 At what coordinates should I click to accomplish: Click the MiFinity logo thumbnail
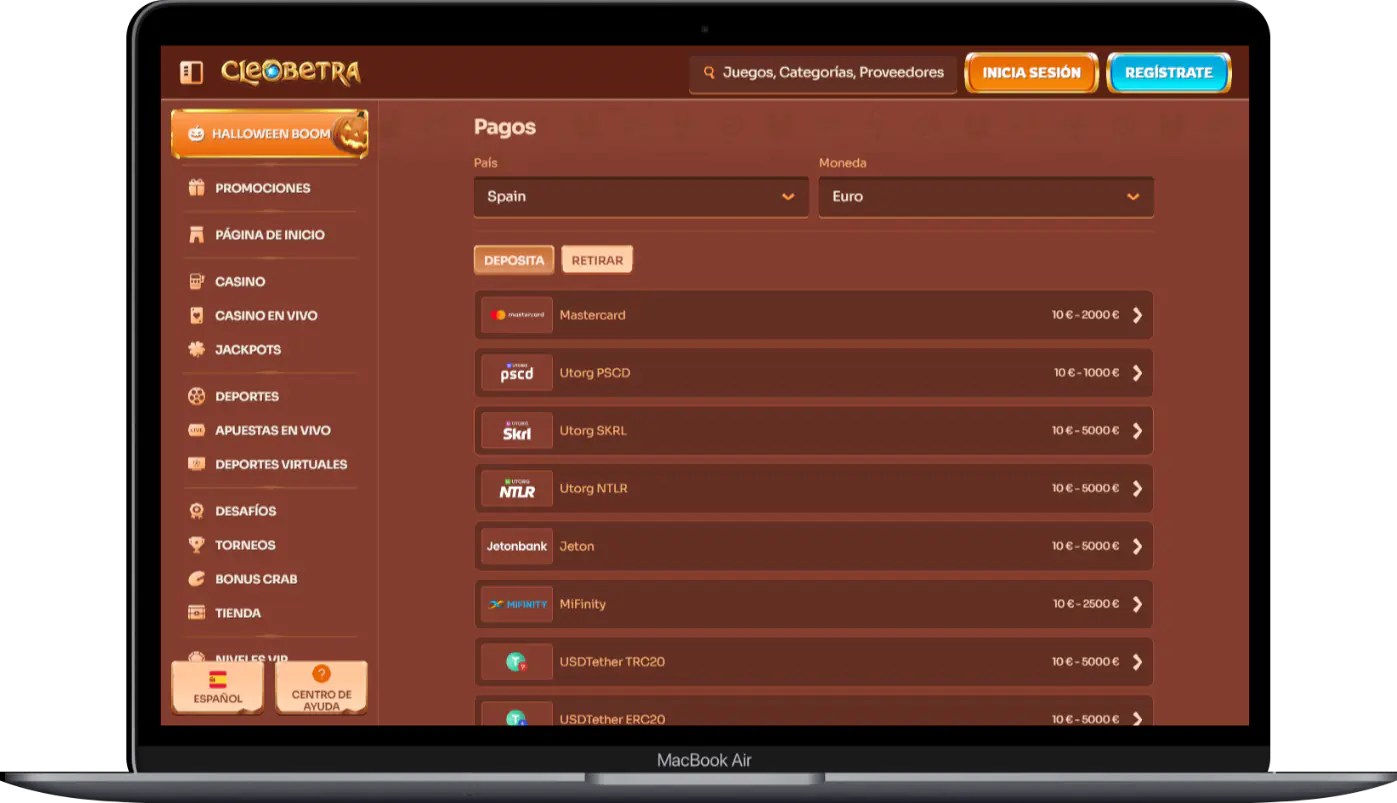[x=517, y=604]
